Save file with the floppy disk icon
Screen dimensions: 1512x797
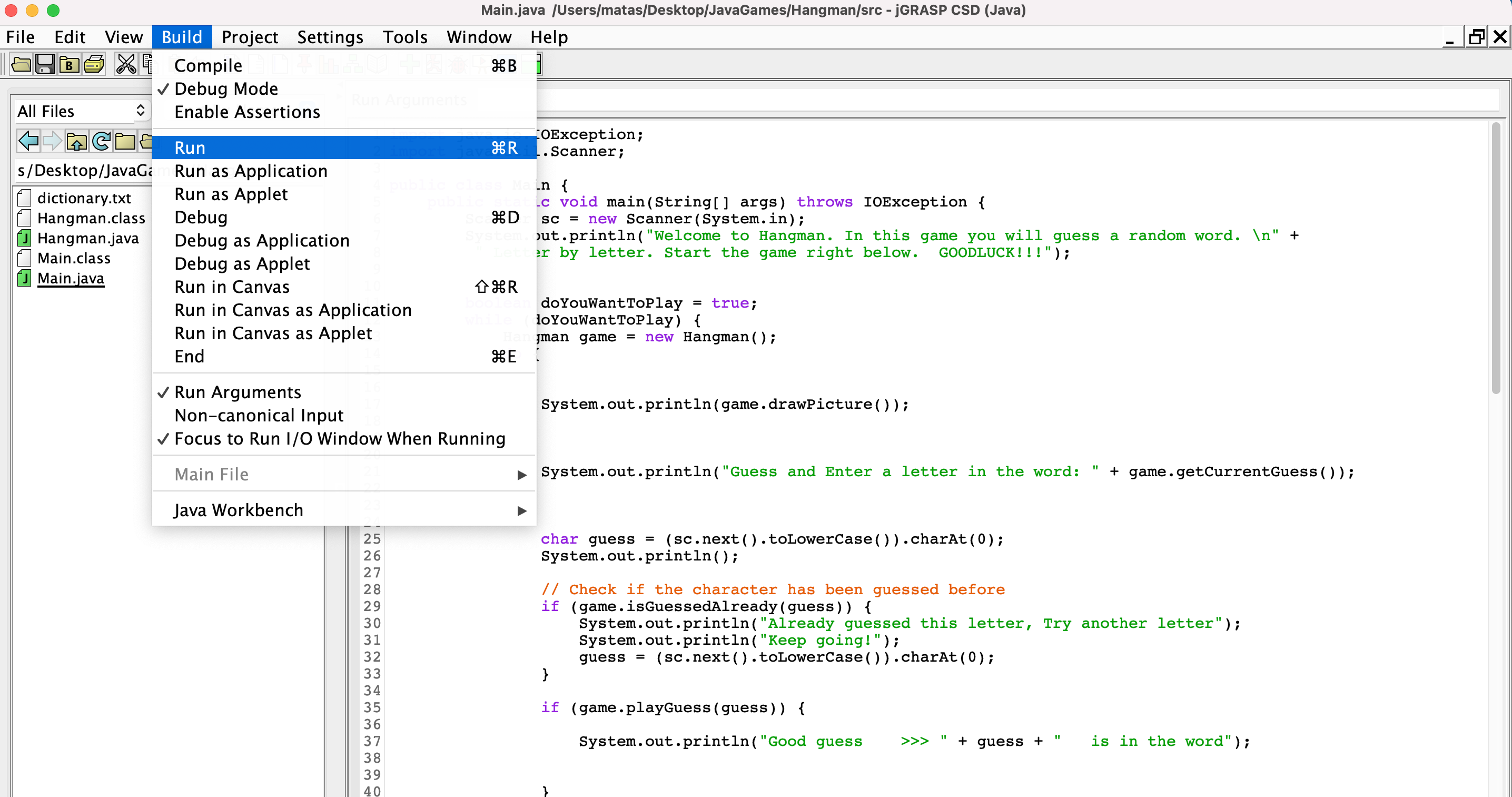(x=45, y=64)
